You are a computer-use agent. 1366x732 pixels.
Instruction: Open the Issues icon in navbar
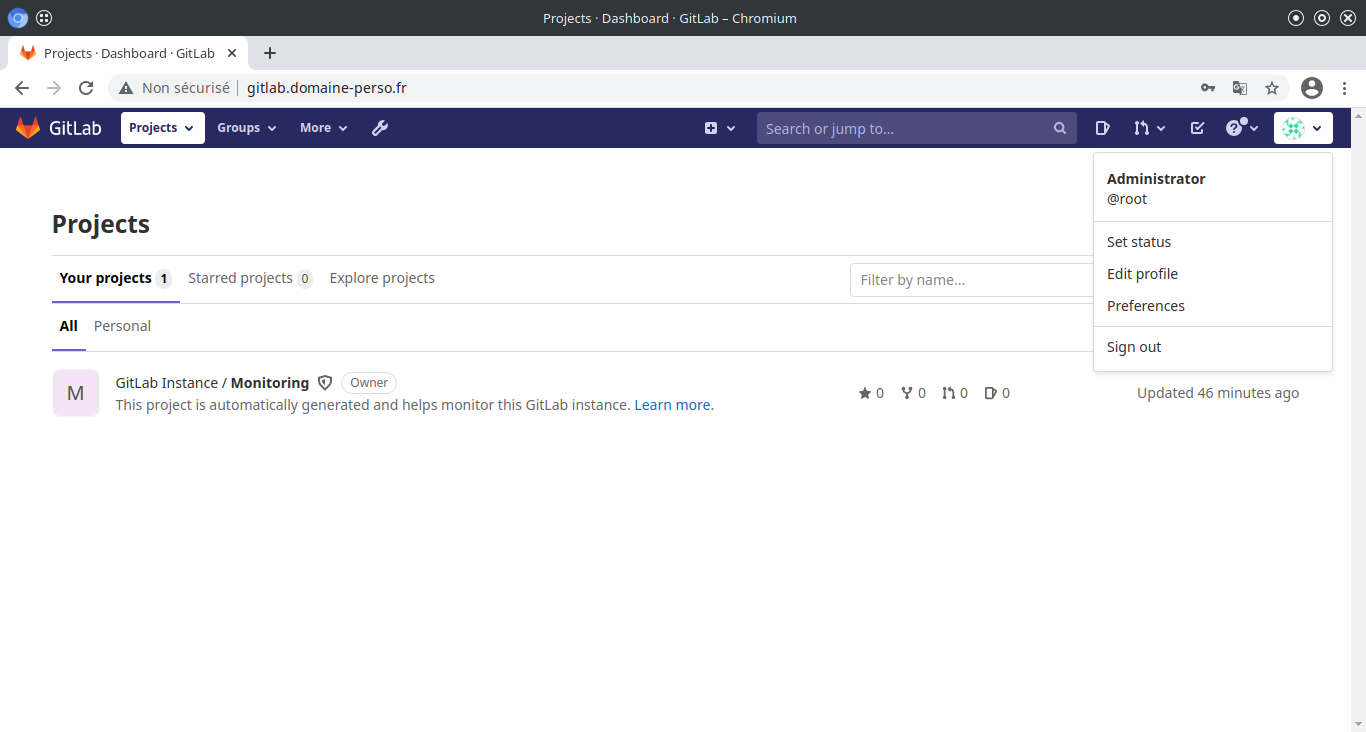pos(1102,128)
